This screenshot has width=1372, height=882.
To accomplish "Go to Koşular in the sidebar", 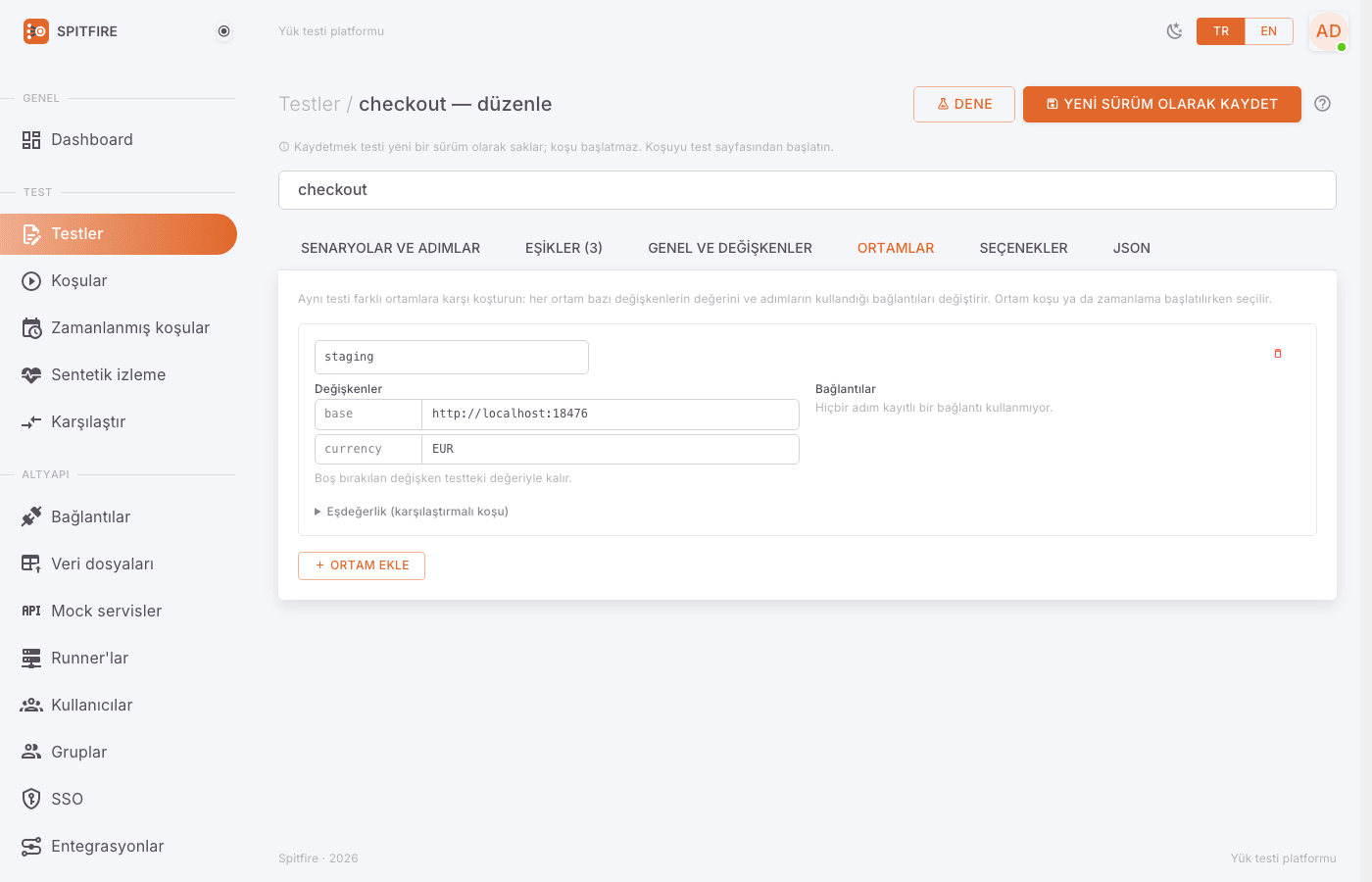I will pyautogui.click(x=118, y=281).
